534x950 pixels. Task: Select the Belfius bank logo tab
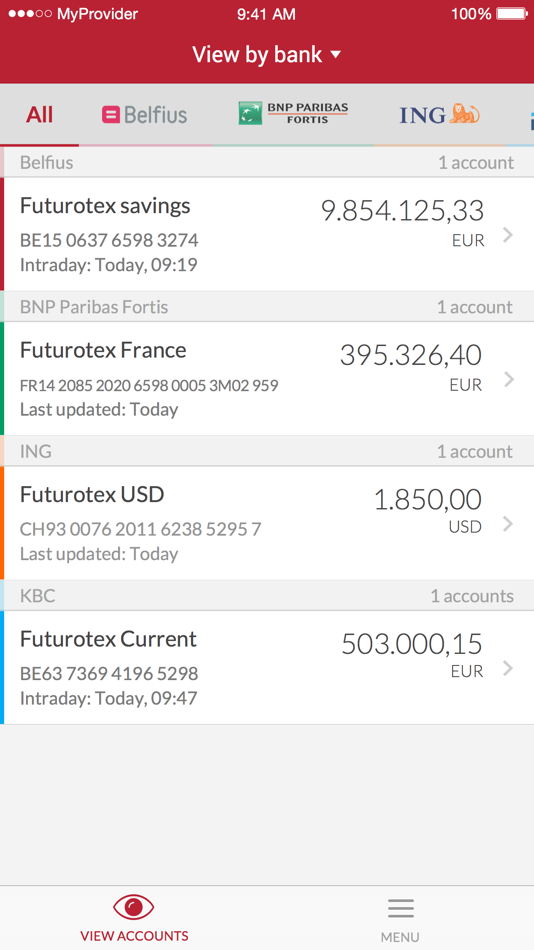click(144, 115)
